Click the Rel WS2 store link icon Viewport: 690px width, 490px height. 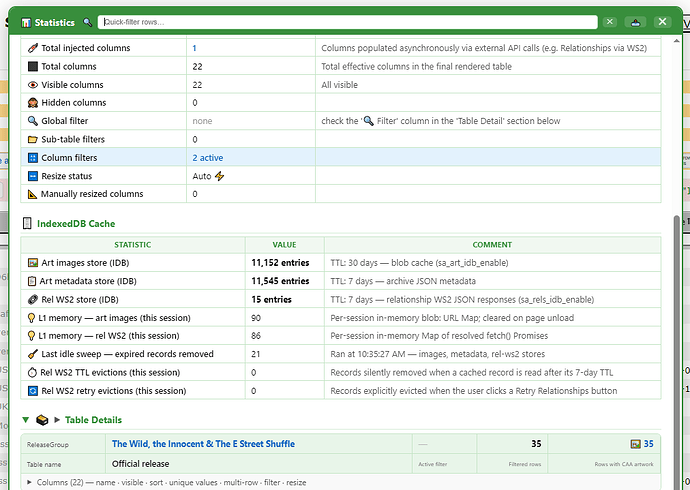pyautogui.click(x=33, y=300)
